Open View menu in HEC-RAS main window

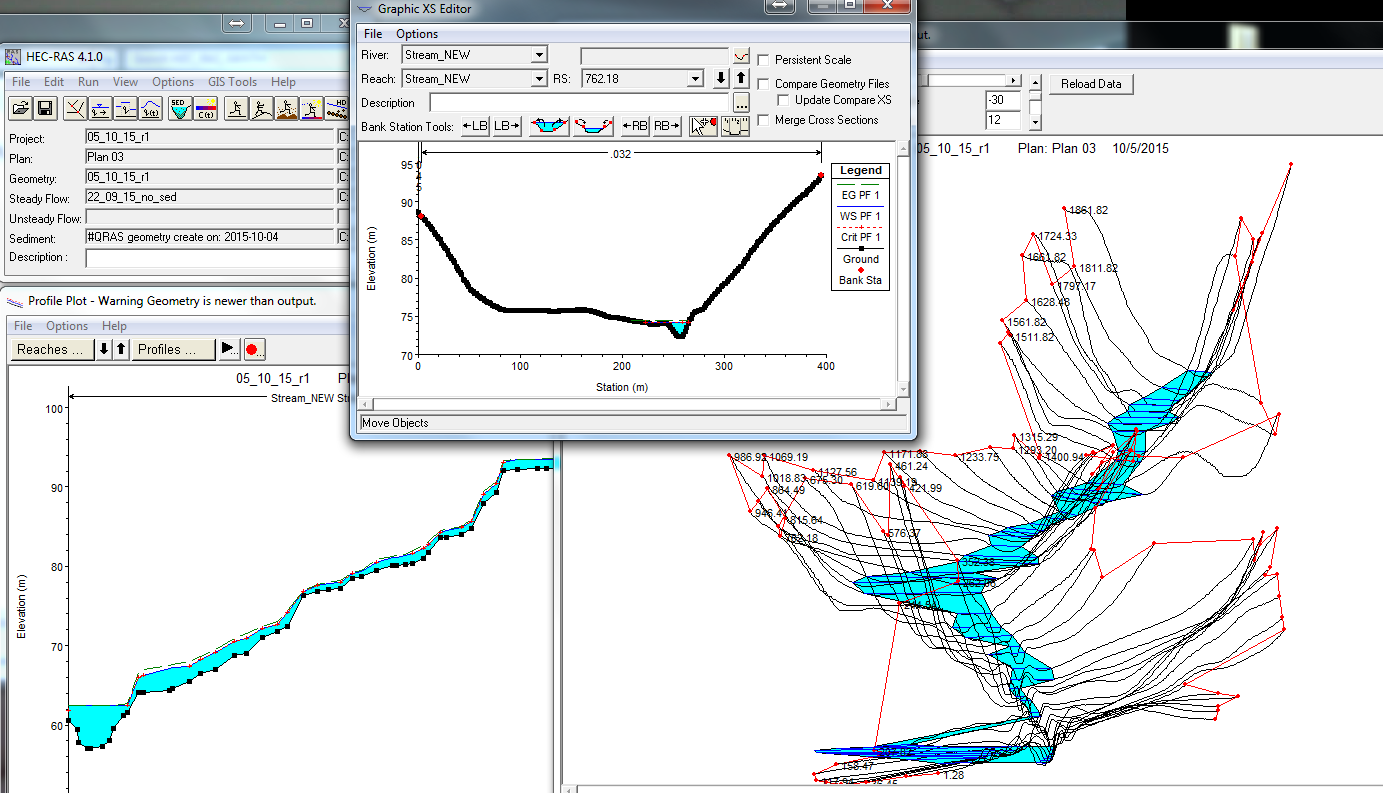pyautogui.click(x=125, y=82)
